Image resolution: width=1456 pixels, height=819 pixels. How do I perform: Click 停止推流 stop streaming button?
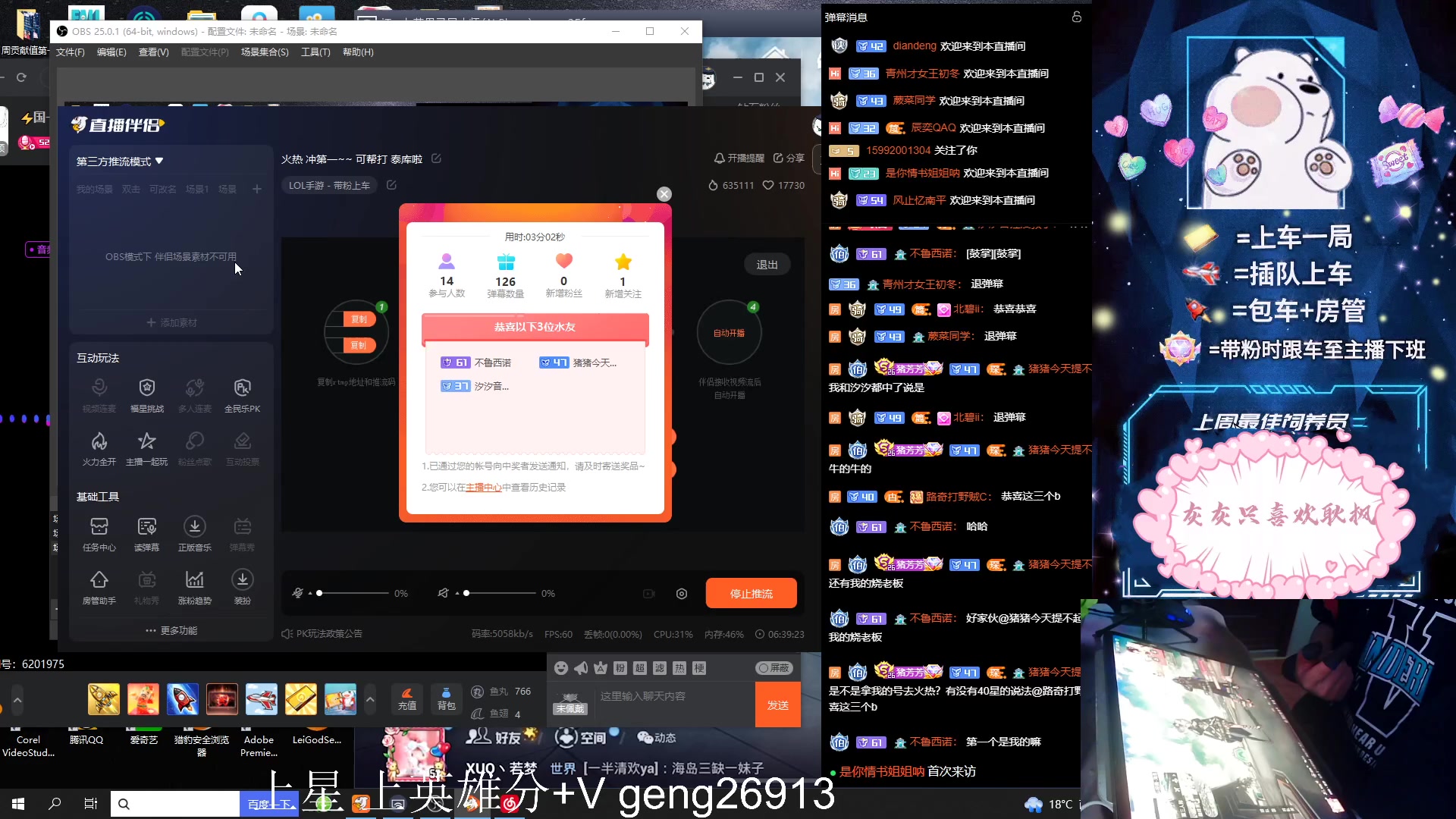pos(751,594)
